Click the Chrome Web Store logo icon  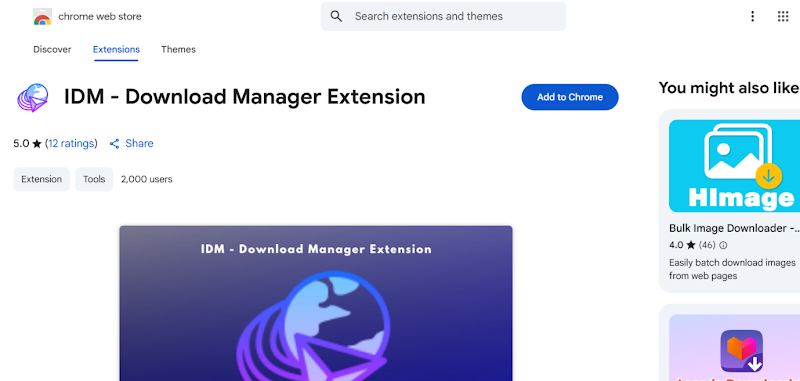(42, 17)
